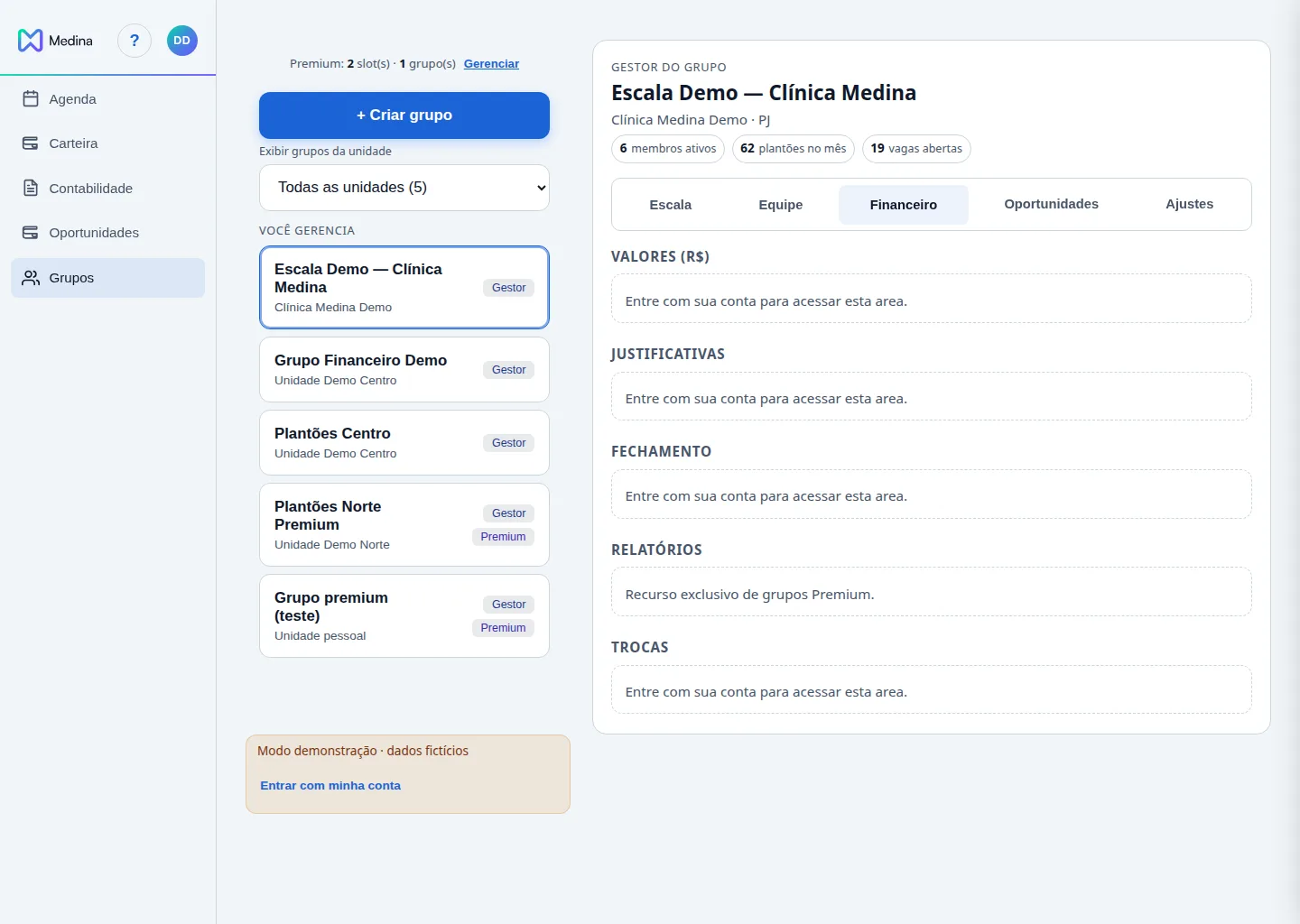Open Carteira section in sidebar
Image resolution: width=1300 pixels, height=924 pixels.
tap(107, 143)
